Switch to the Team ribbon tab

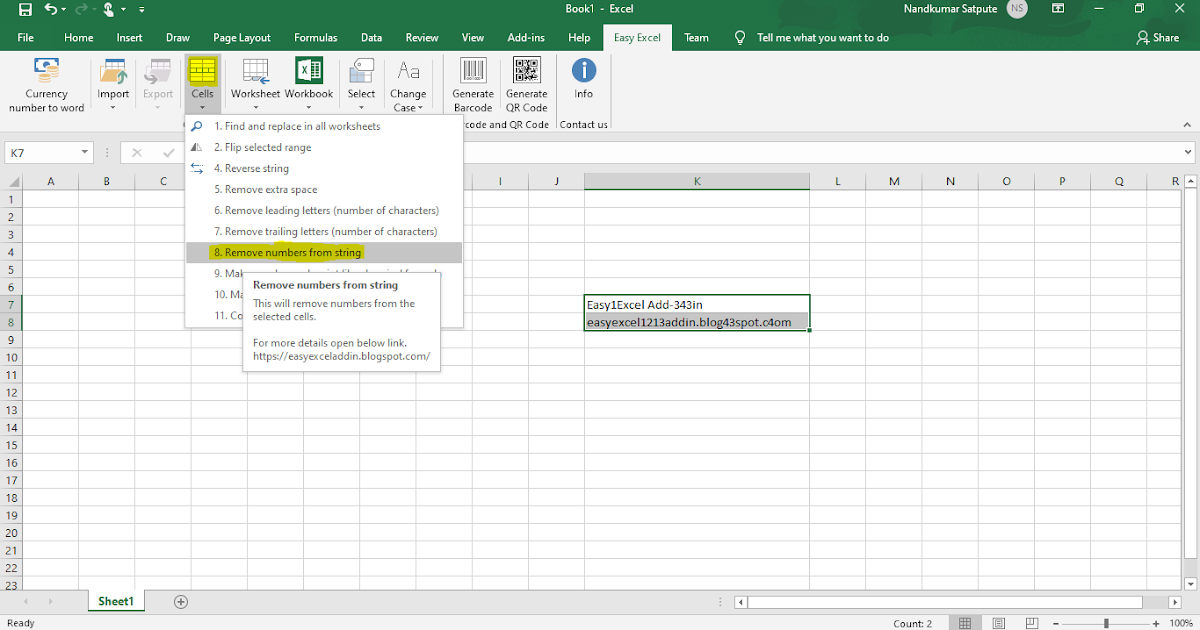coord(696,37)
